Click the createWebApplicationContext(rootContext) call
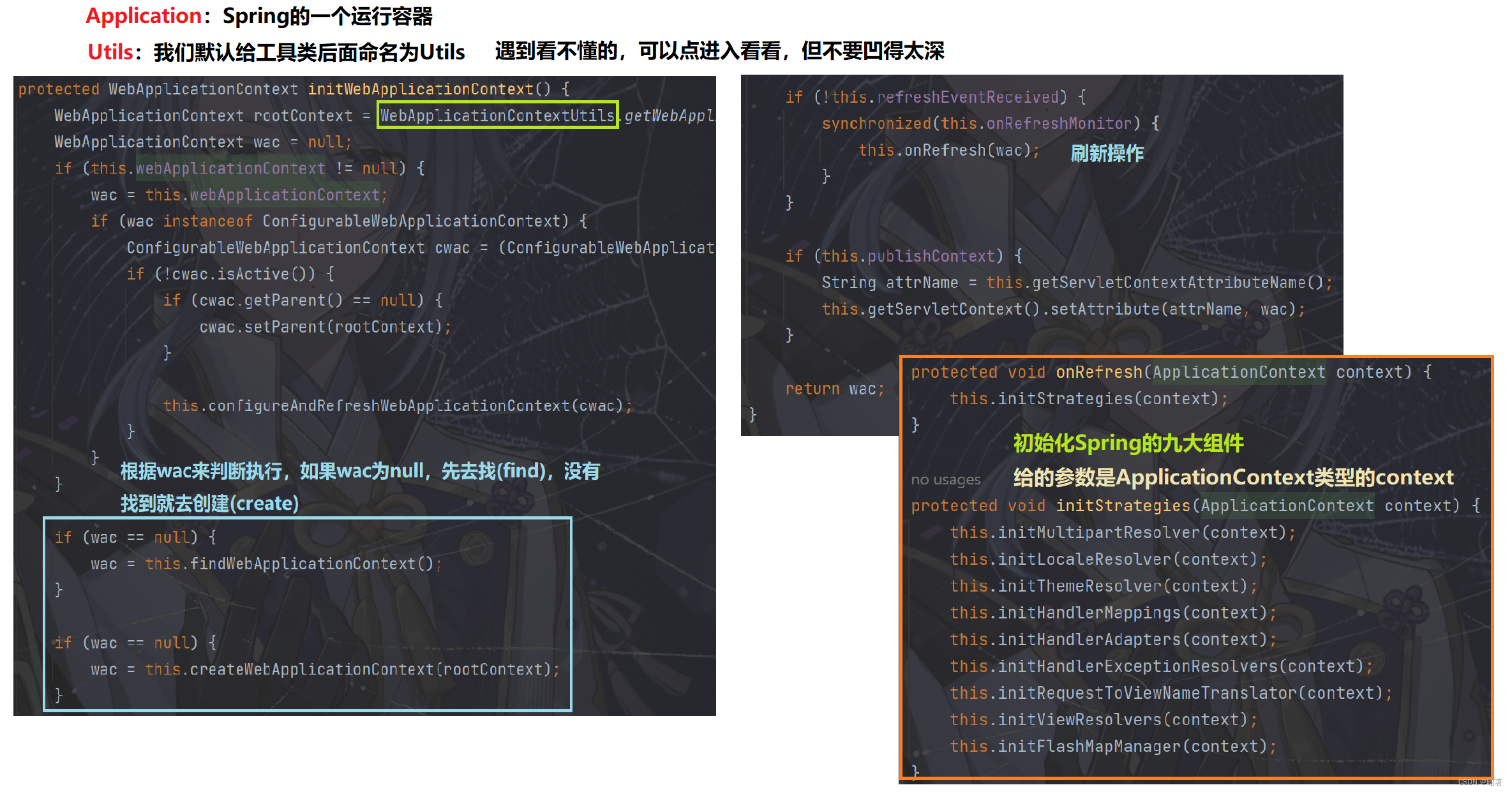 click(x=352, y=669)
